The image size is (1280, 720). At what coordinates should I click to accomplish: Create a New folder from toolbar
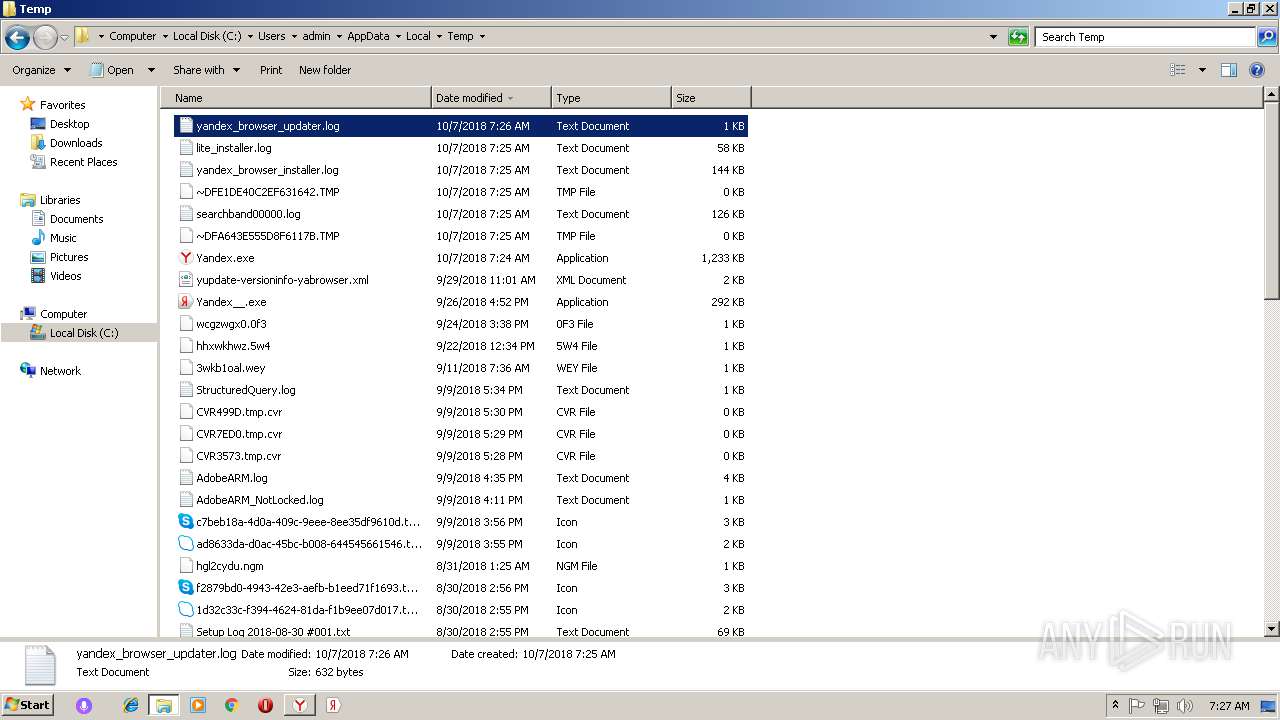click(325, 70)
